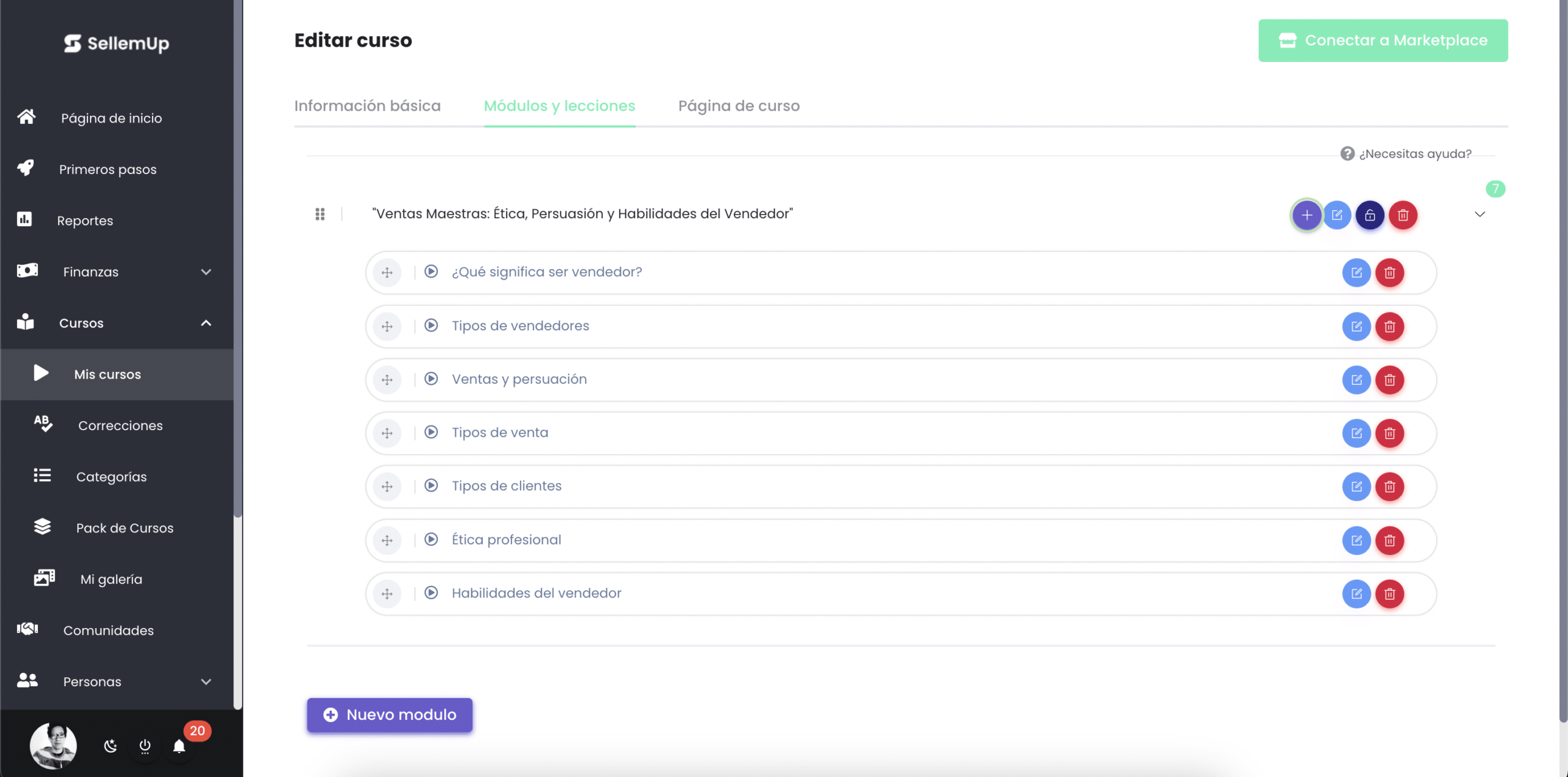Click the main page vertical scrollbar
The height and width of the screenshot is (777, 1568).
click(x=1563, y=362)
